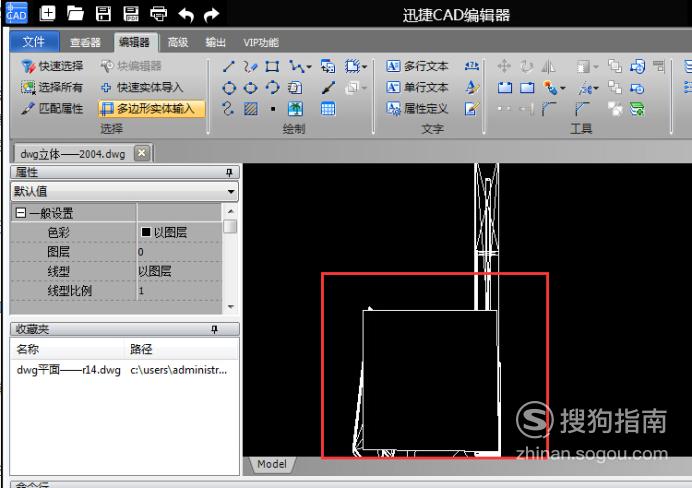The width and height of the screenshot is (692, 488).
Task: Click the 线型比例 value 1
Action: pyautogui.click(x=141, y=291)
